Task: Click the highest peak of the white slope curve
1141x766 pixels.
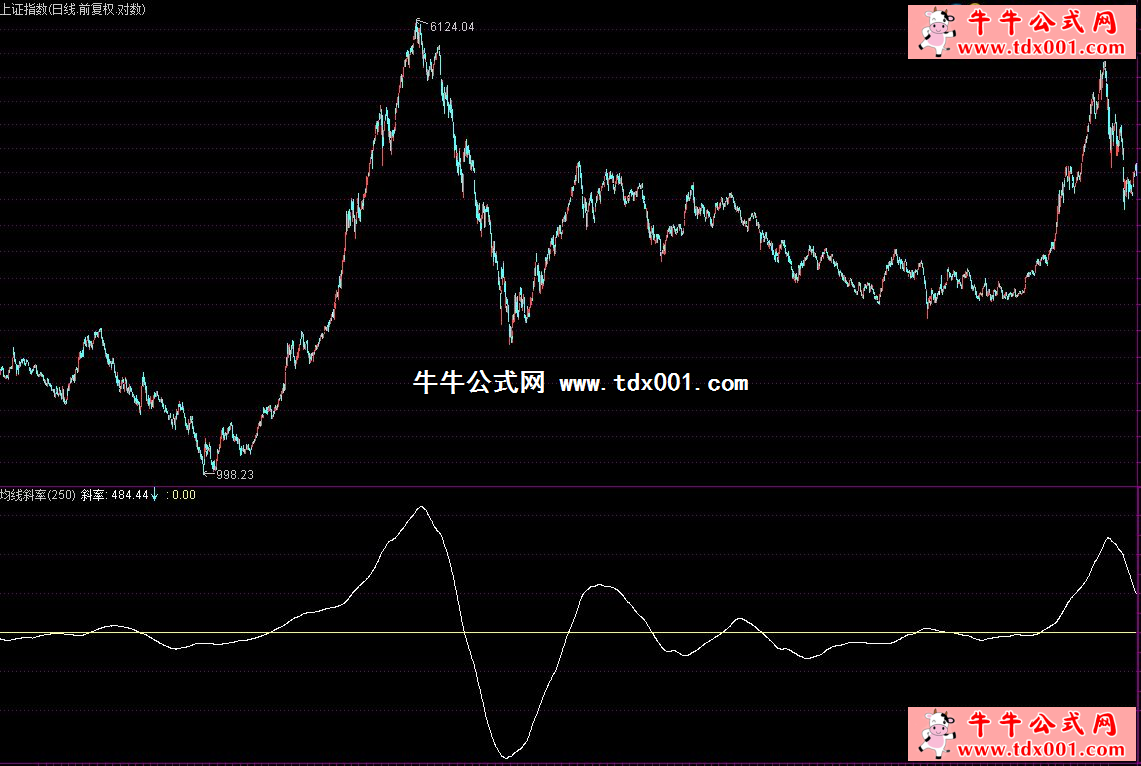Action: pos(421,507)
